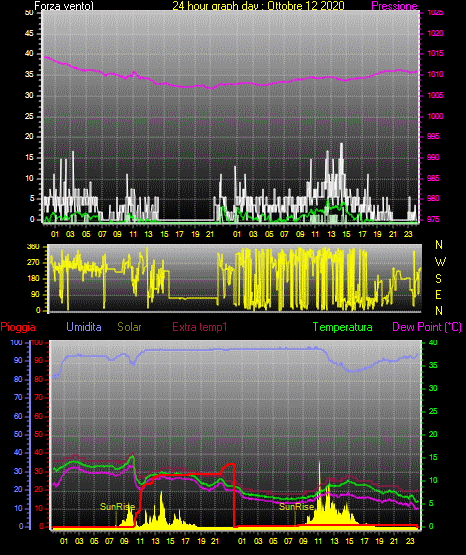Click the W compass direction label
The height and width of the screenshot is (555, 466).
tap(440, 262)
